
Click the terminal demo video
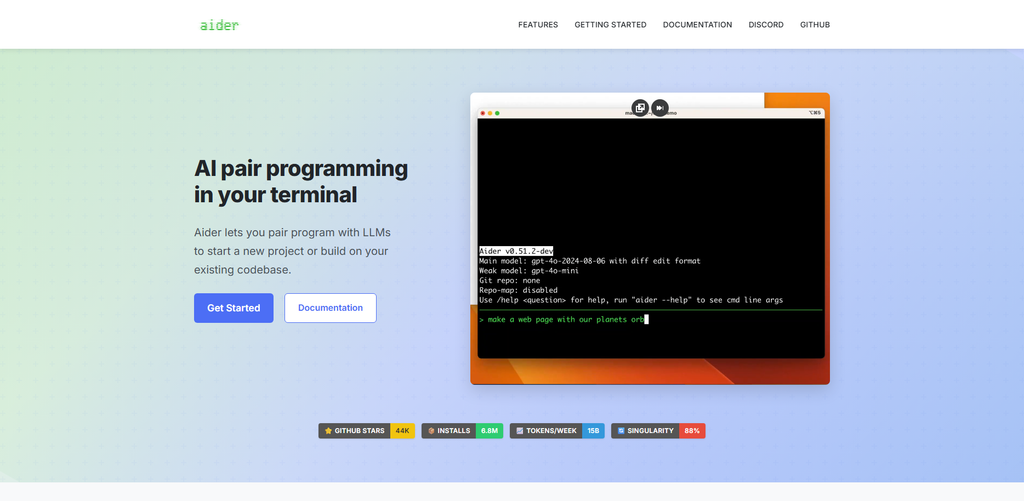click(x=650, y=238)
